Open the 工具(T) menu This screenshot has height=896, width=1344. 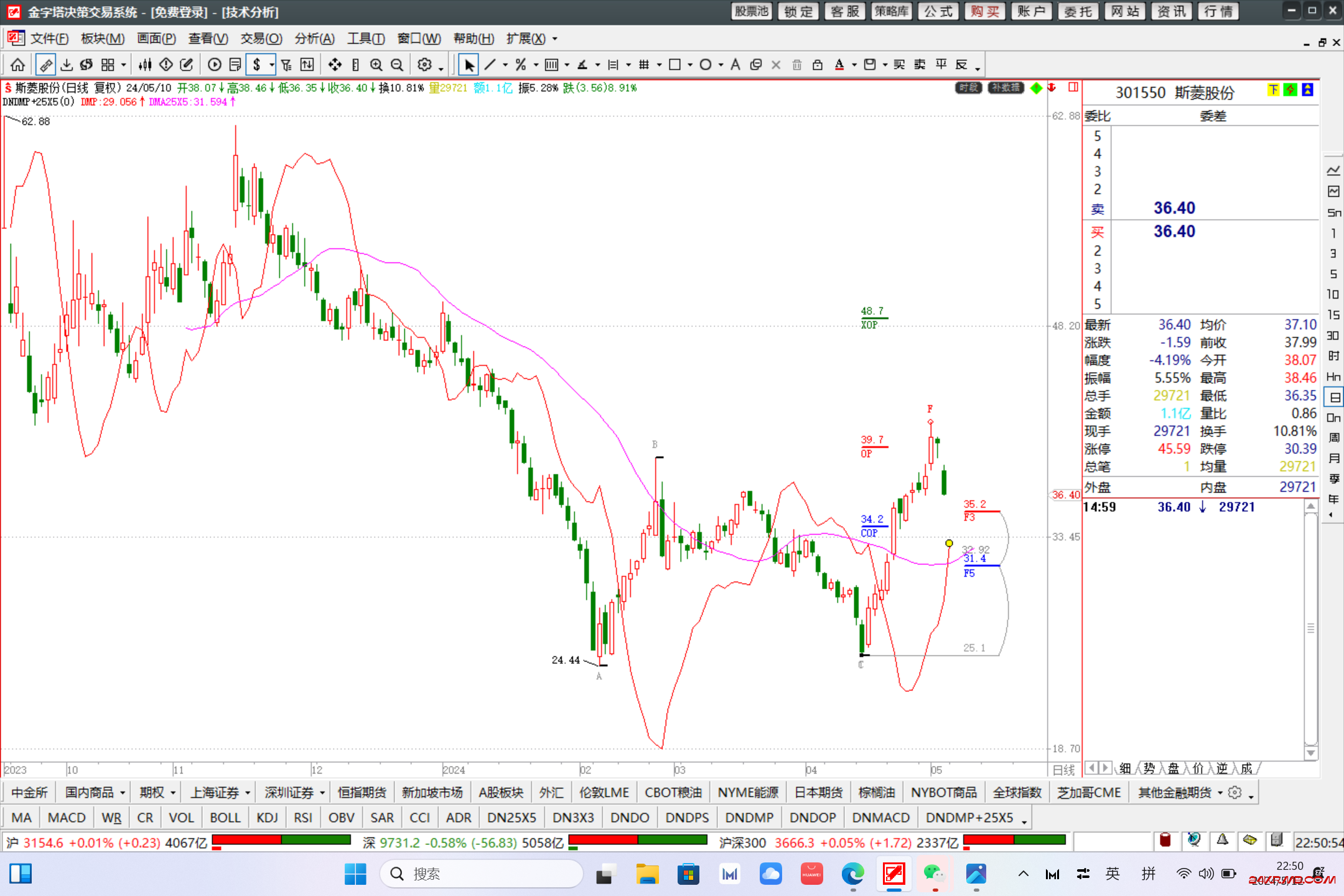tap(366, 39)
